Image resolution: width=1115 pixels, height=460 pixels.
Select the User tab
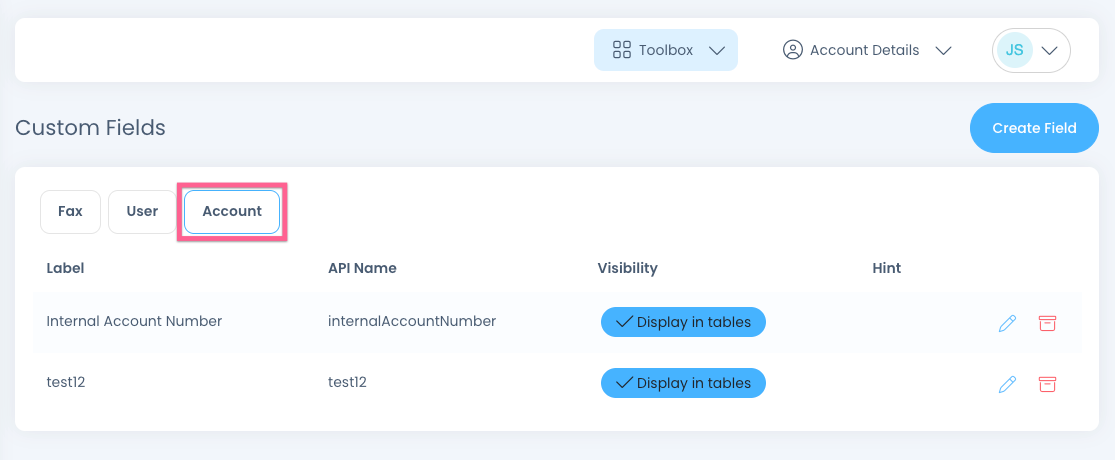(x=142, y=211)
